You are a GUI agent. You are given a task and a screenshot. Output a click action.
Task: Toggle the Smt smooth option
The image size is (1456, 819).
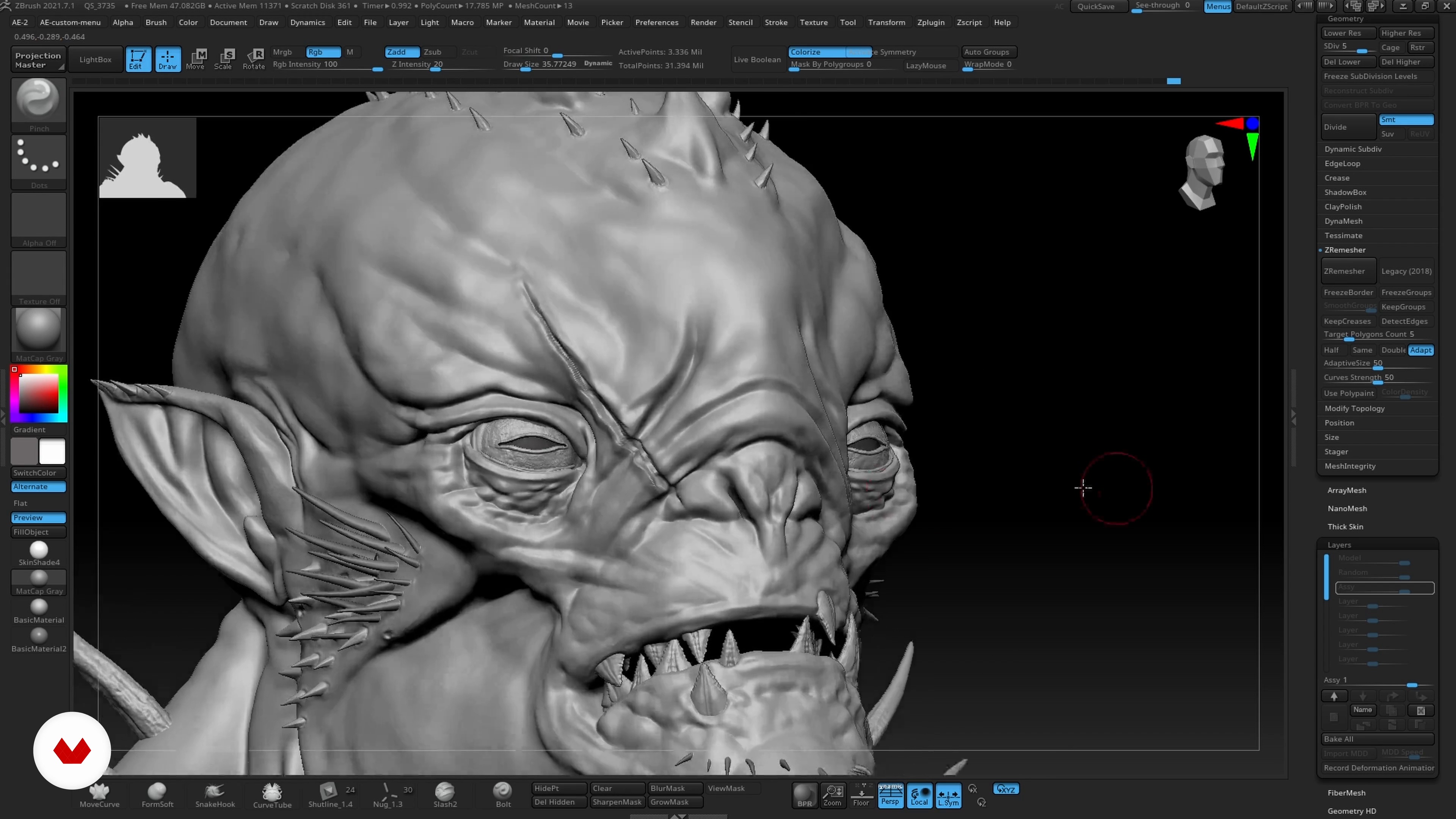point(1406,119)
